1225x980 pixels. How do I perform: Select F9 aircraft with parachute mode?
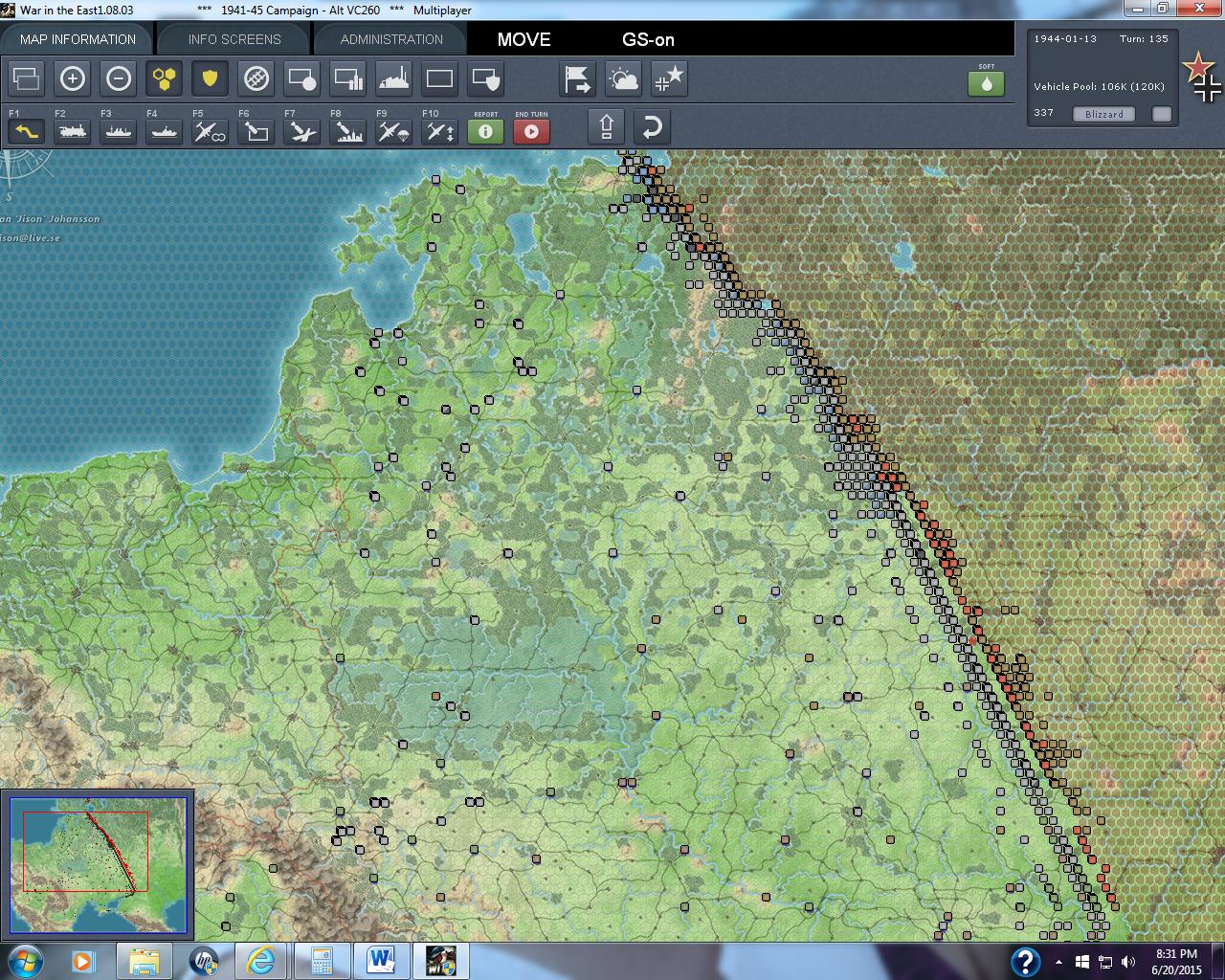click(x=393, y=131)
